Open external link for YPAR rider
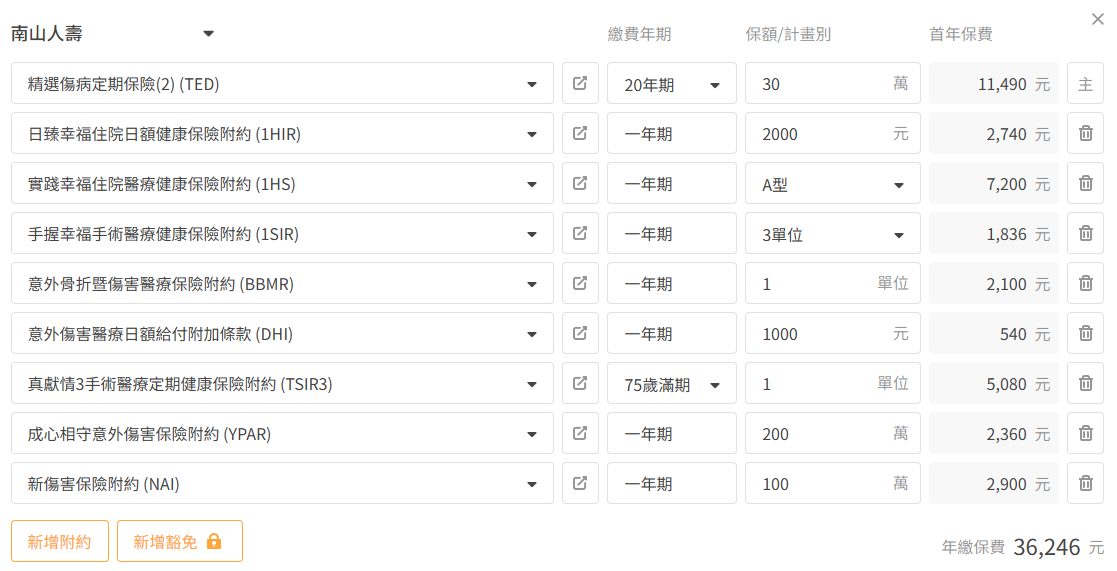Viewport: 1117px width, 571px height. [x=580, y=433]
